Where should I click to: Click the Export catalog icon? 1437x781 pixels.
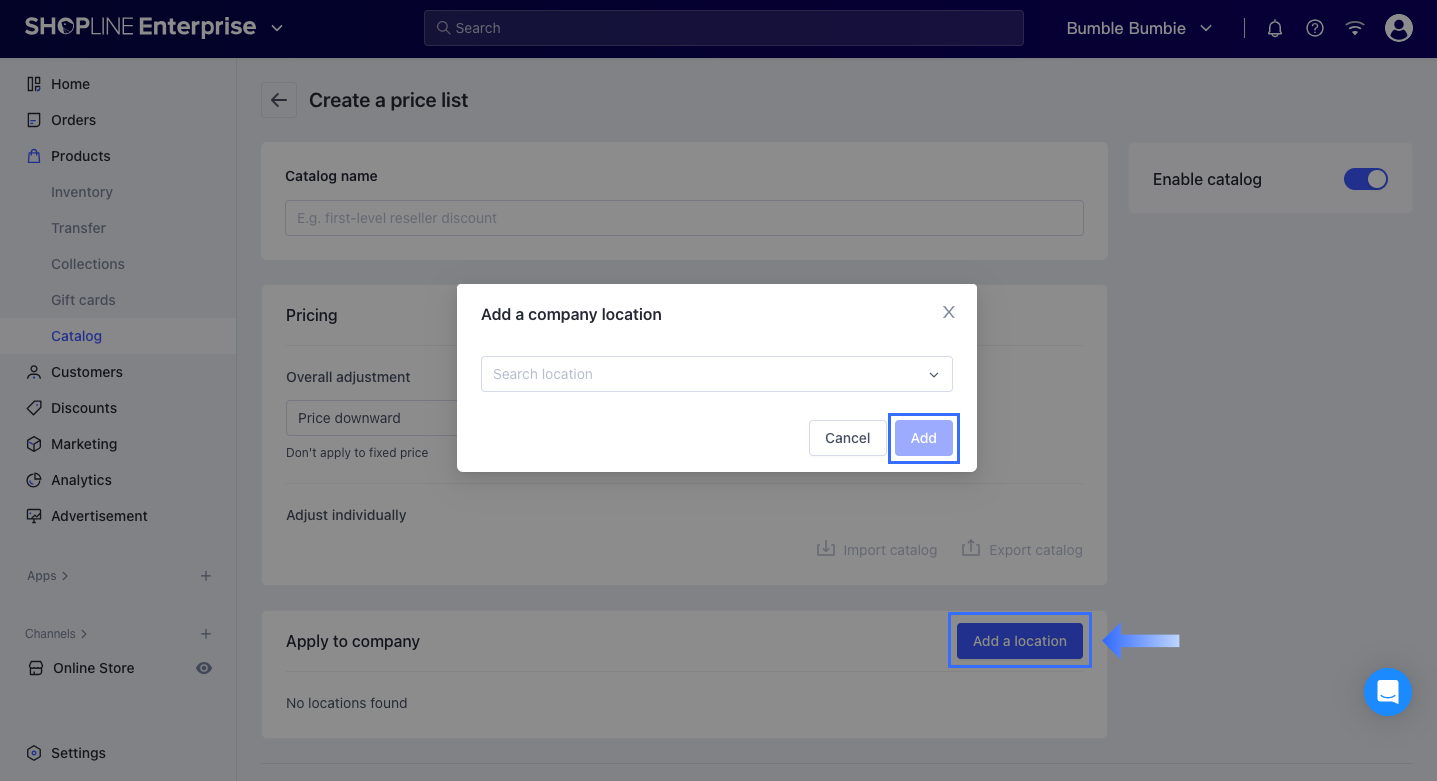971,549
